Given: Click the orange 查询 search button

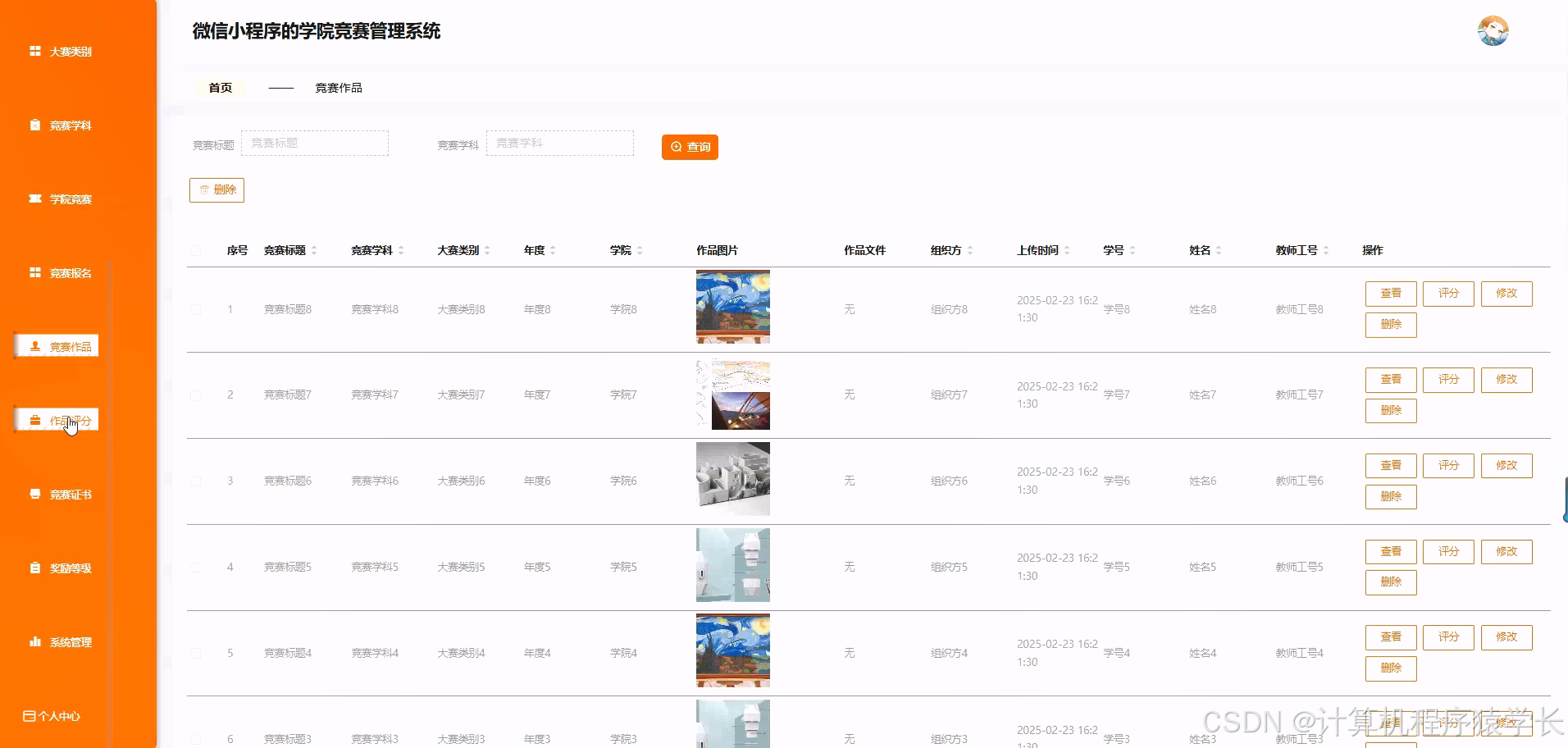Looking at the screenshot, I should pos(690,147).
